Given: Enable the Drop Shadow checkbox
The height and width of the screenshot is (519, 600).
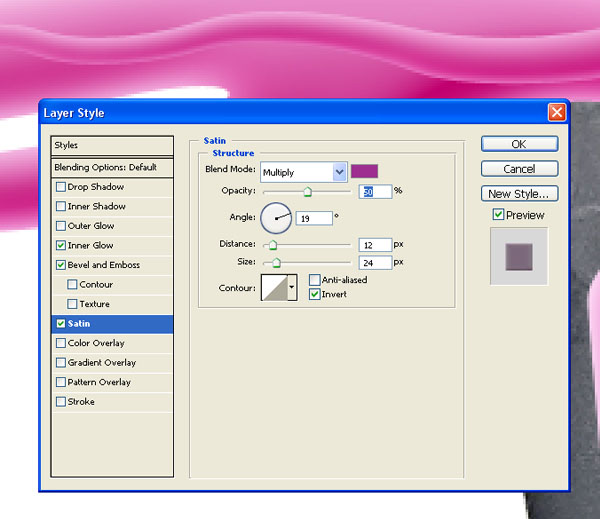Looking at the screenshot, I should (x=61, y=187).
